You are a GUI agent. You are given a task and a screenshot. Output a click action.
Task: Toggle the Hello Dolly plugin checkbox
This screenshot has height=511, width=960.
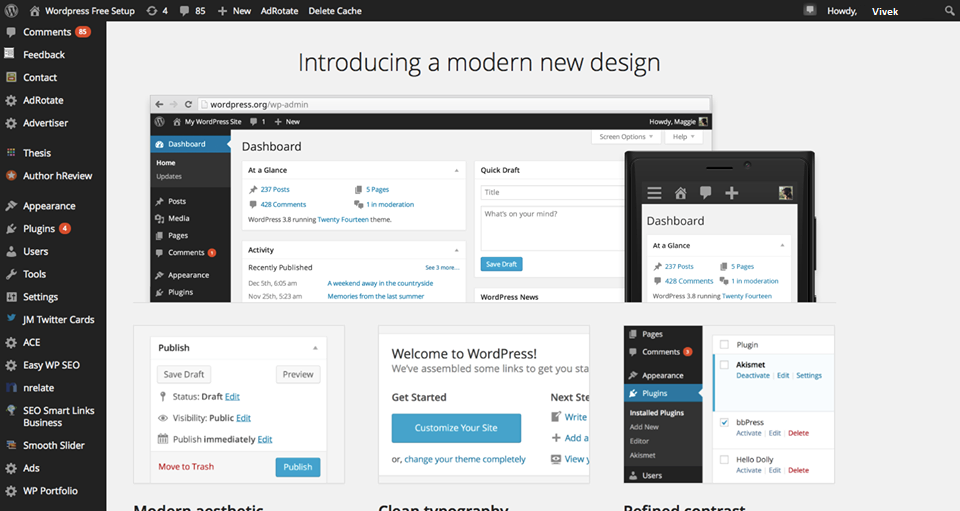724,460
